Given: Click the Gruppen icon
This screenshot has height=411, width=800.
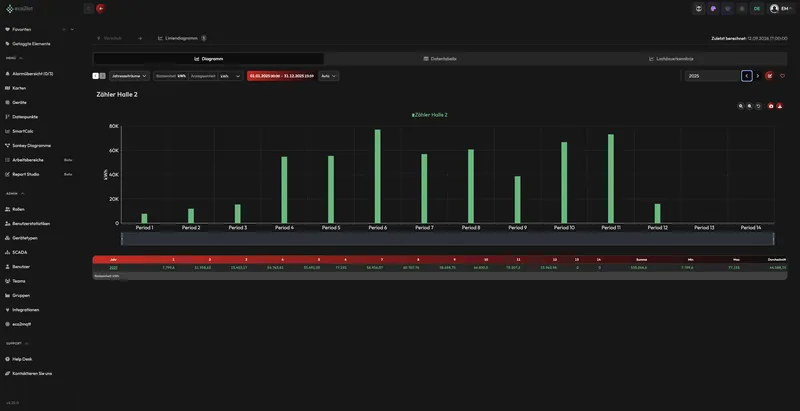Looking at the screenshot, I should tap(8, 295).
